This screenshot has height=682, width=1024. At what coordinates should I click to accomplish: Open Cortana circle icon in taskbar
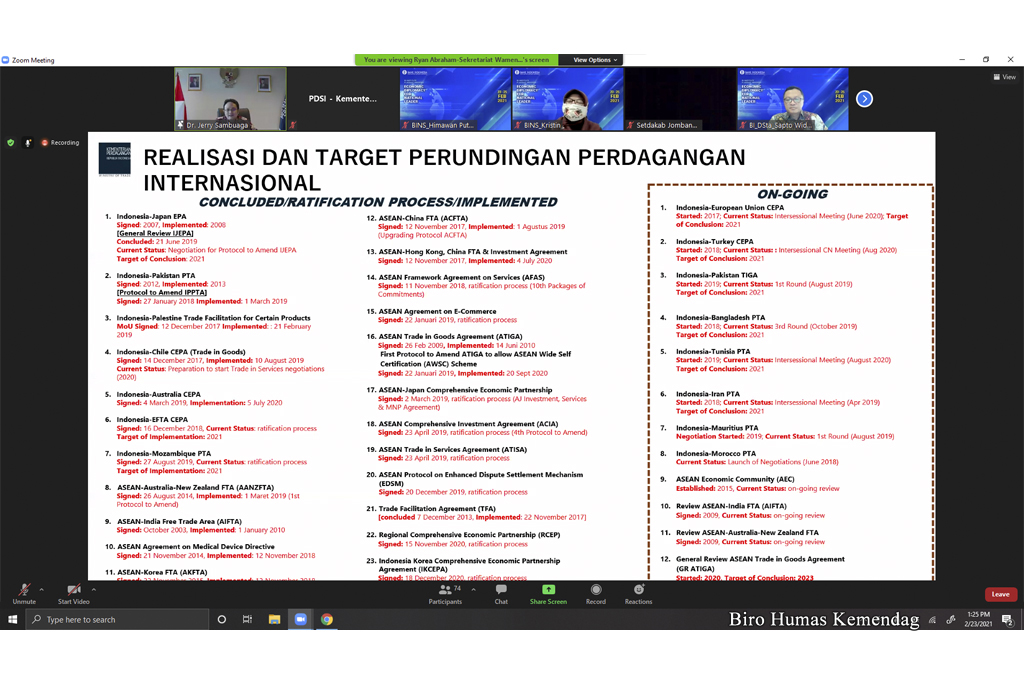pyautogui.click(x=222, y=619)
